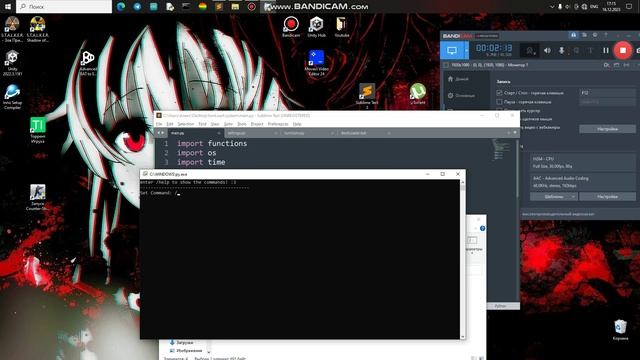Open the Youtube folder on desktop

(x=342, y=27)
